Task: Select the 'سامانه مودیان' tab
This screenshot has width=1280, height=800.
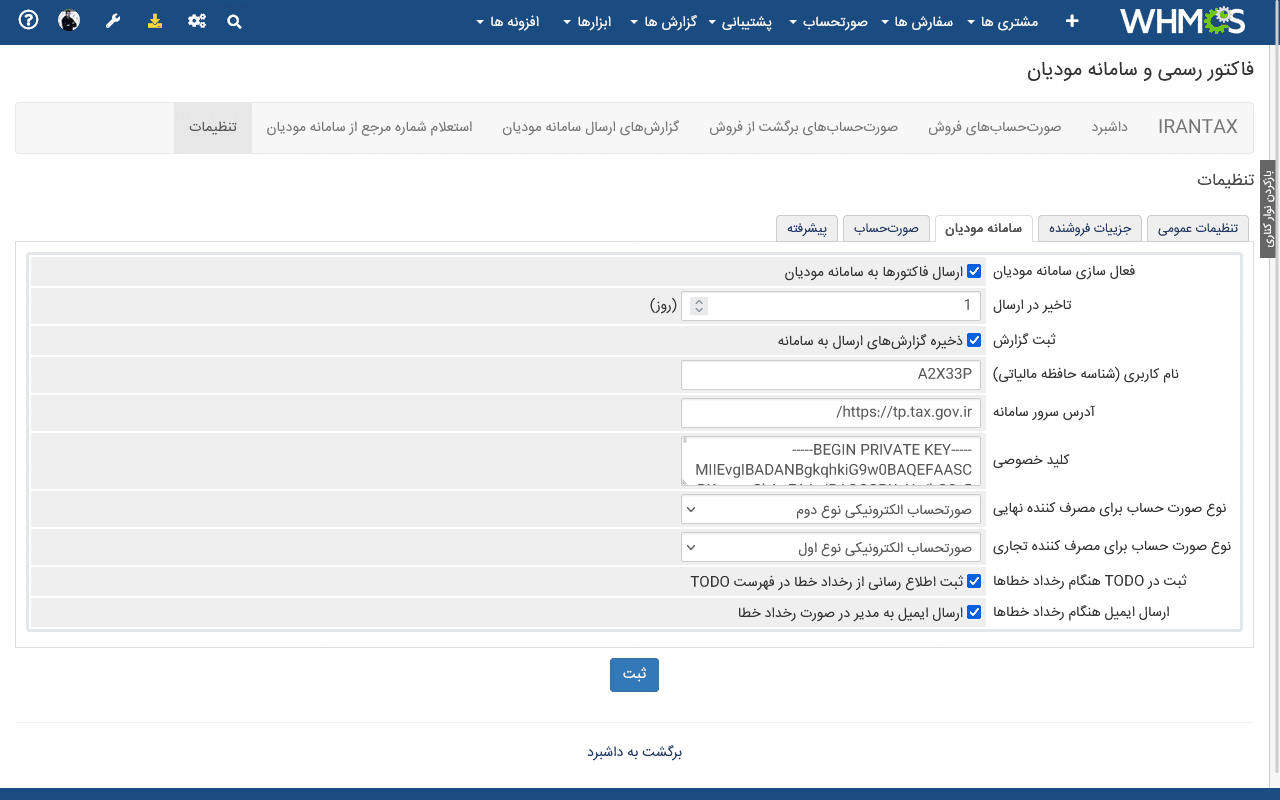Action: pos(983,228)
